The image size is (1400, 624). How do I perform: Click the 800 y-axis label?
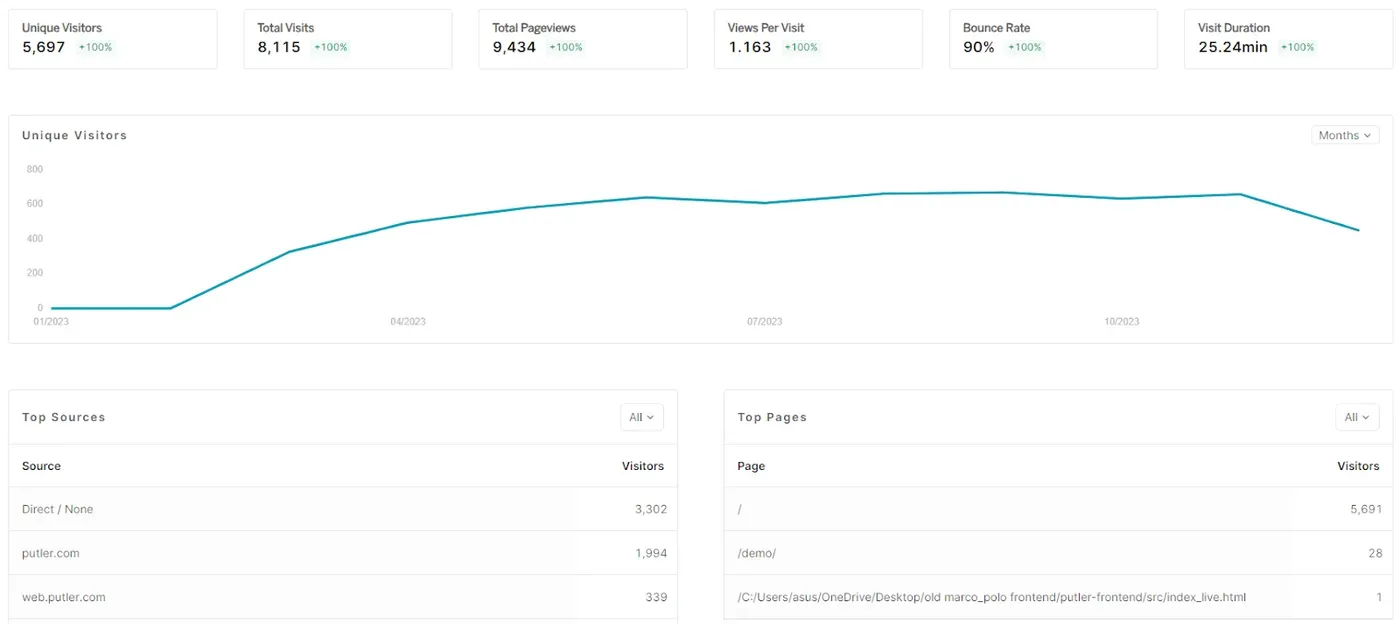(35, 169)
